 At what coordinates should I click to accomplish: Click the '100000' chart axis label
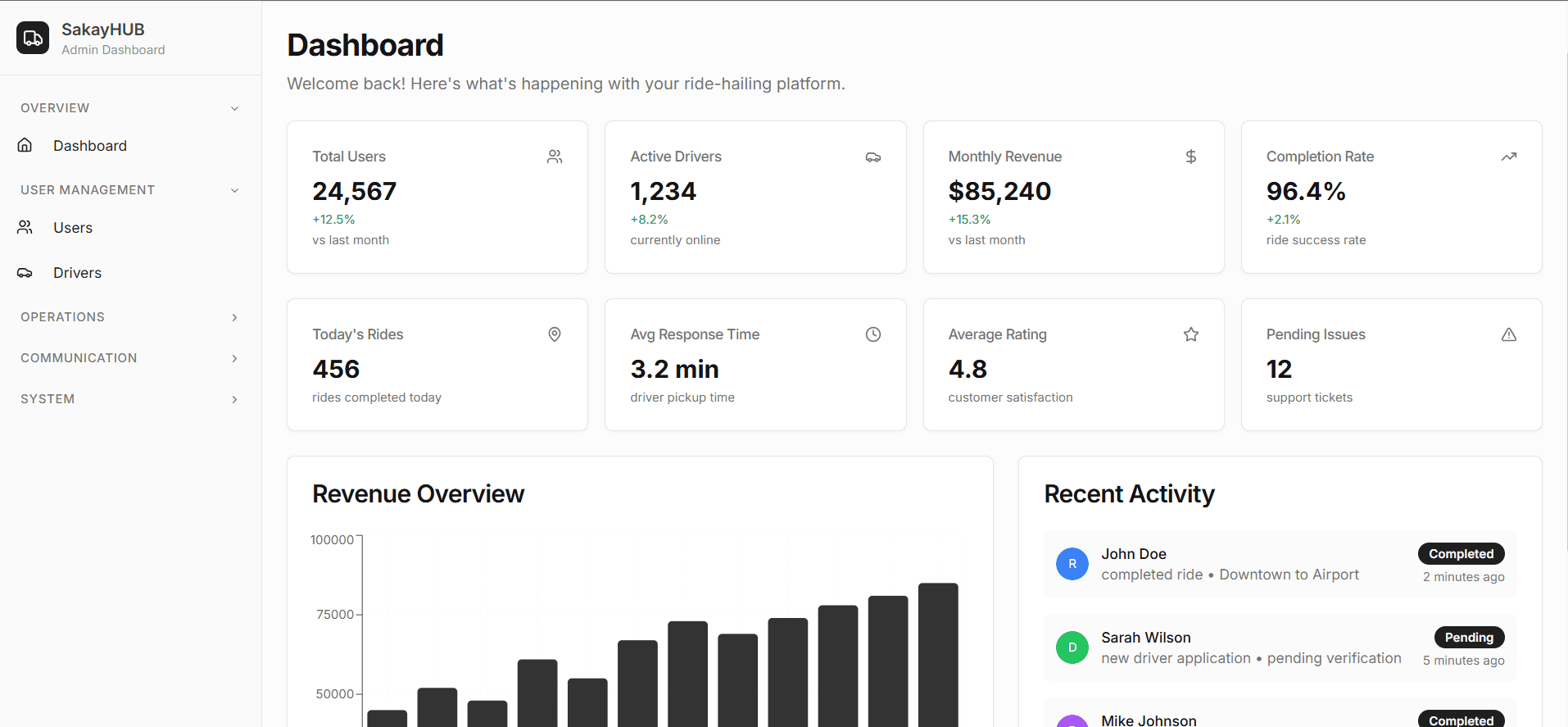pos(332,540)
